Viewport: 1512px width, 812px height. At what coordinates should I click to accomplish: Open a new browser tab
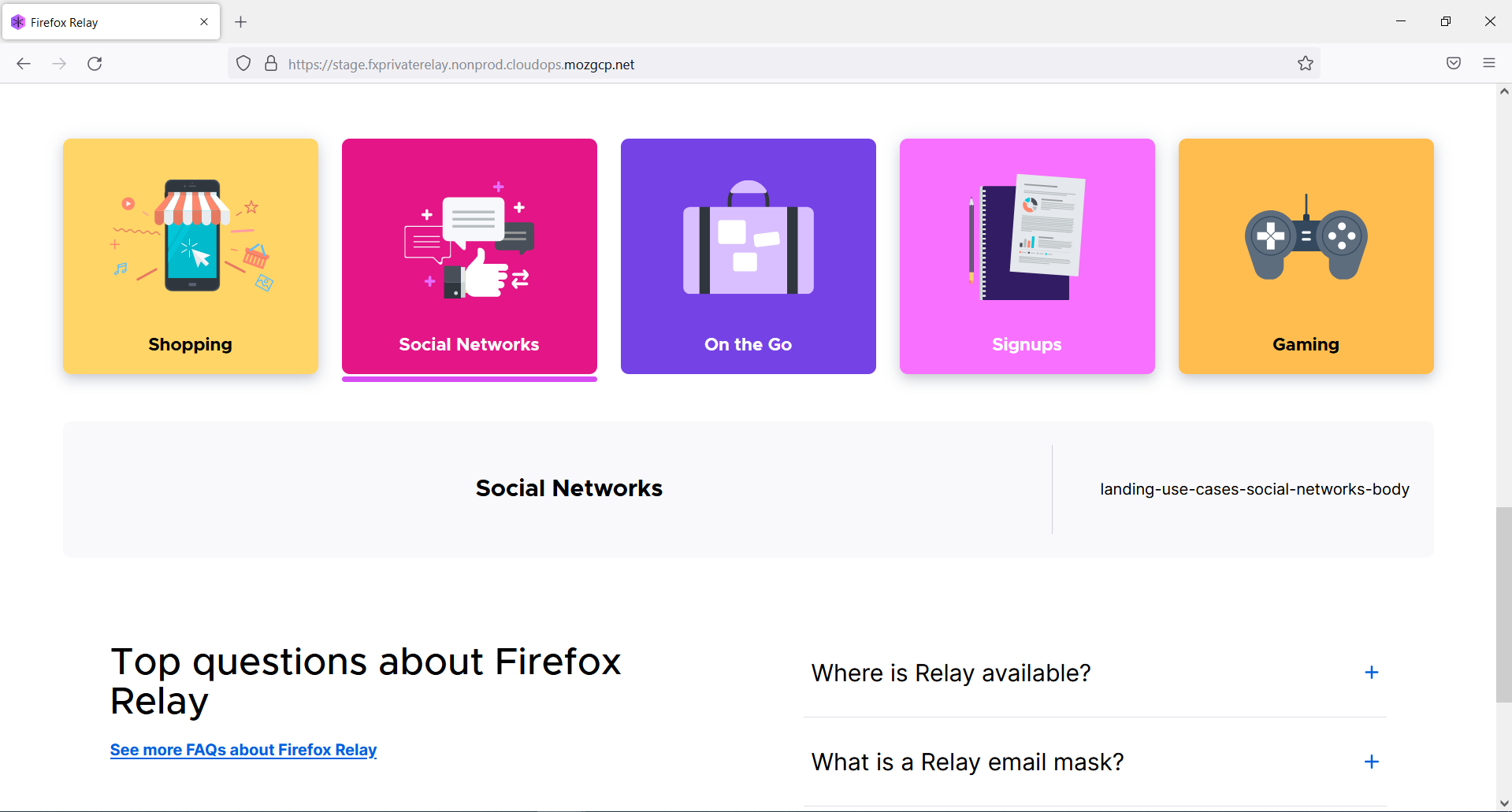(x=240, y=21)
